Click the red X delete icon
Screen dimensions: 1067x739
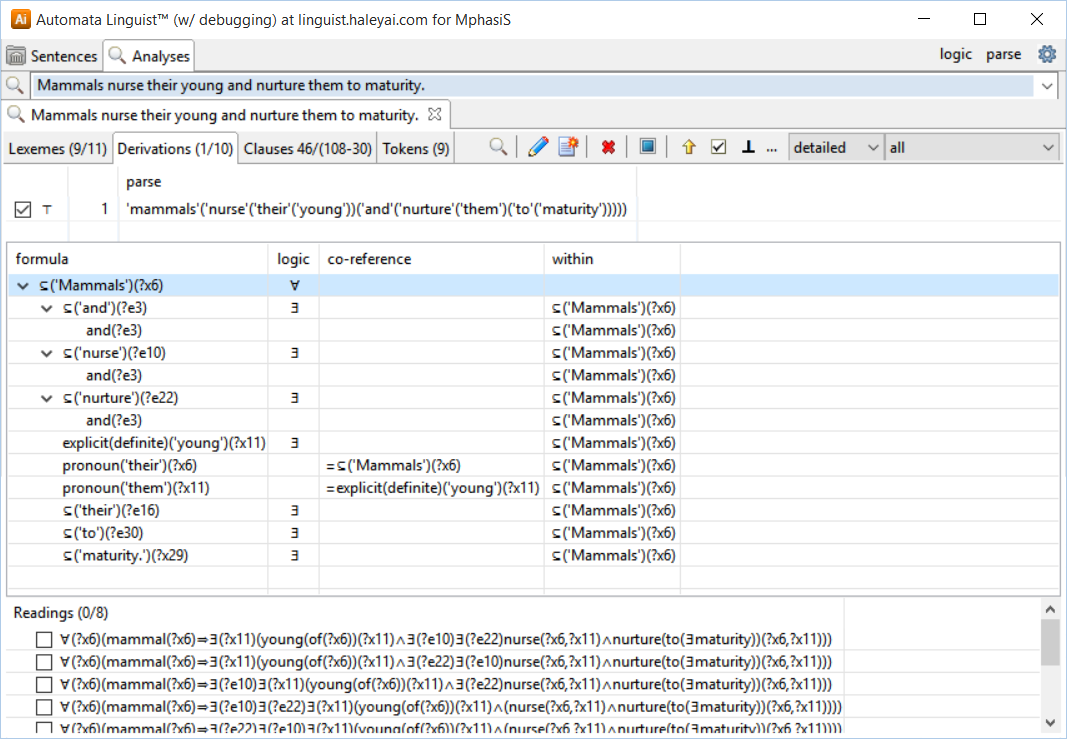tap(608, 147)
